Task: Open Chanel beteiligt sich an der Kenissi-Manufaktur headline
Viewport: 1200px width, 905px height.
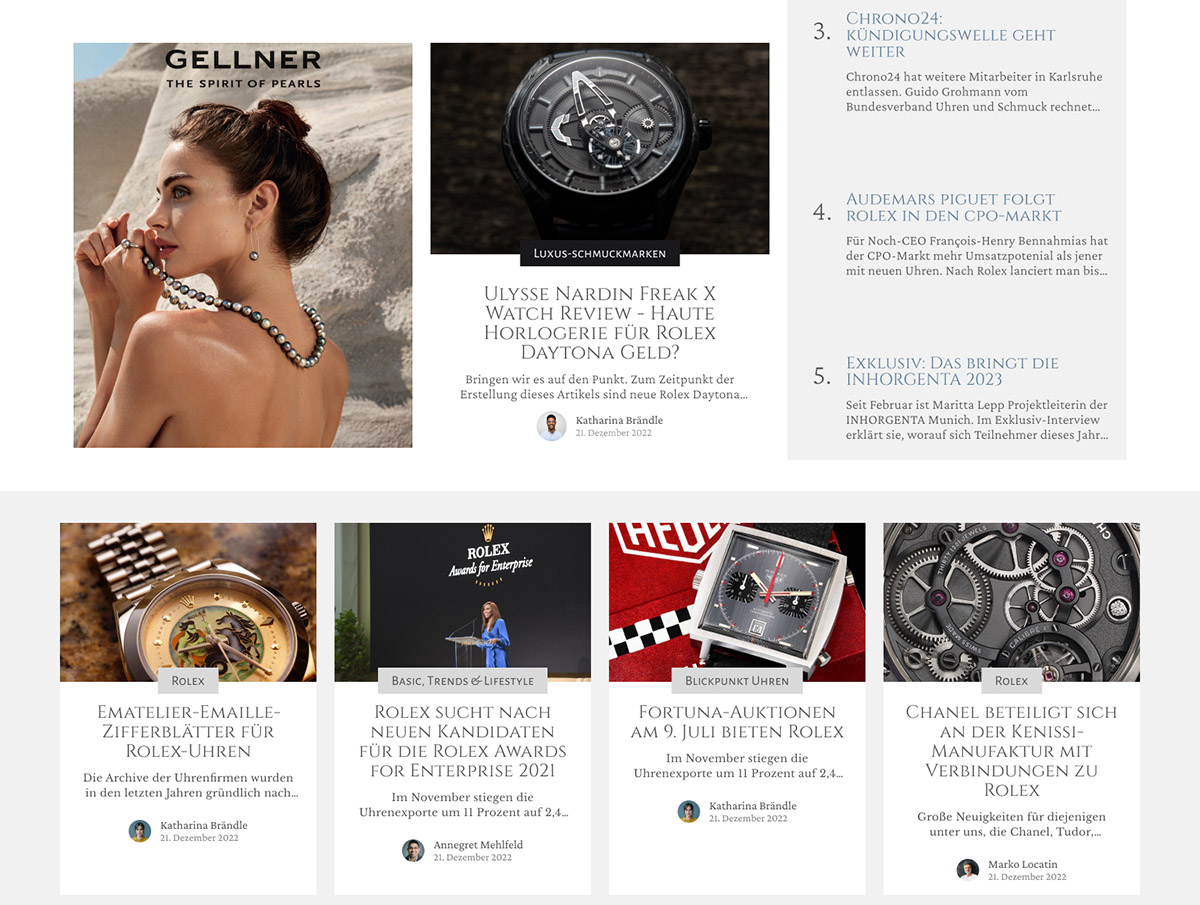Action: point(1011,751)
